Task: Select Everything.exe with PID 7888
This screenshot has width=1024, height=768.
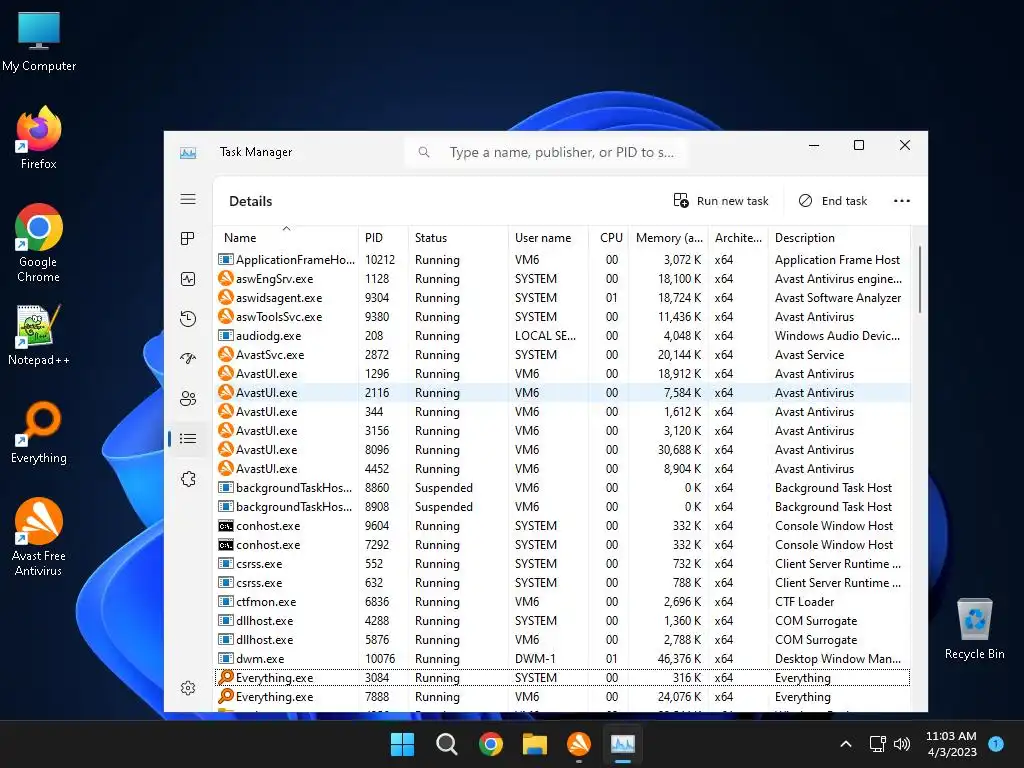Action: coord(562,697)
